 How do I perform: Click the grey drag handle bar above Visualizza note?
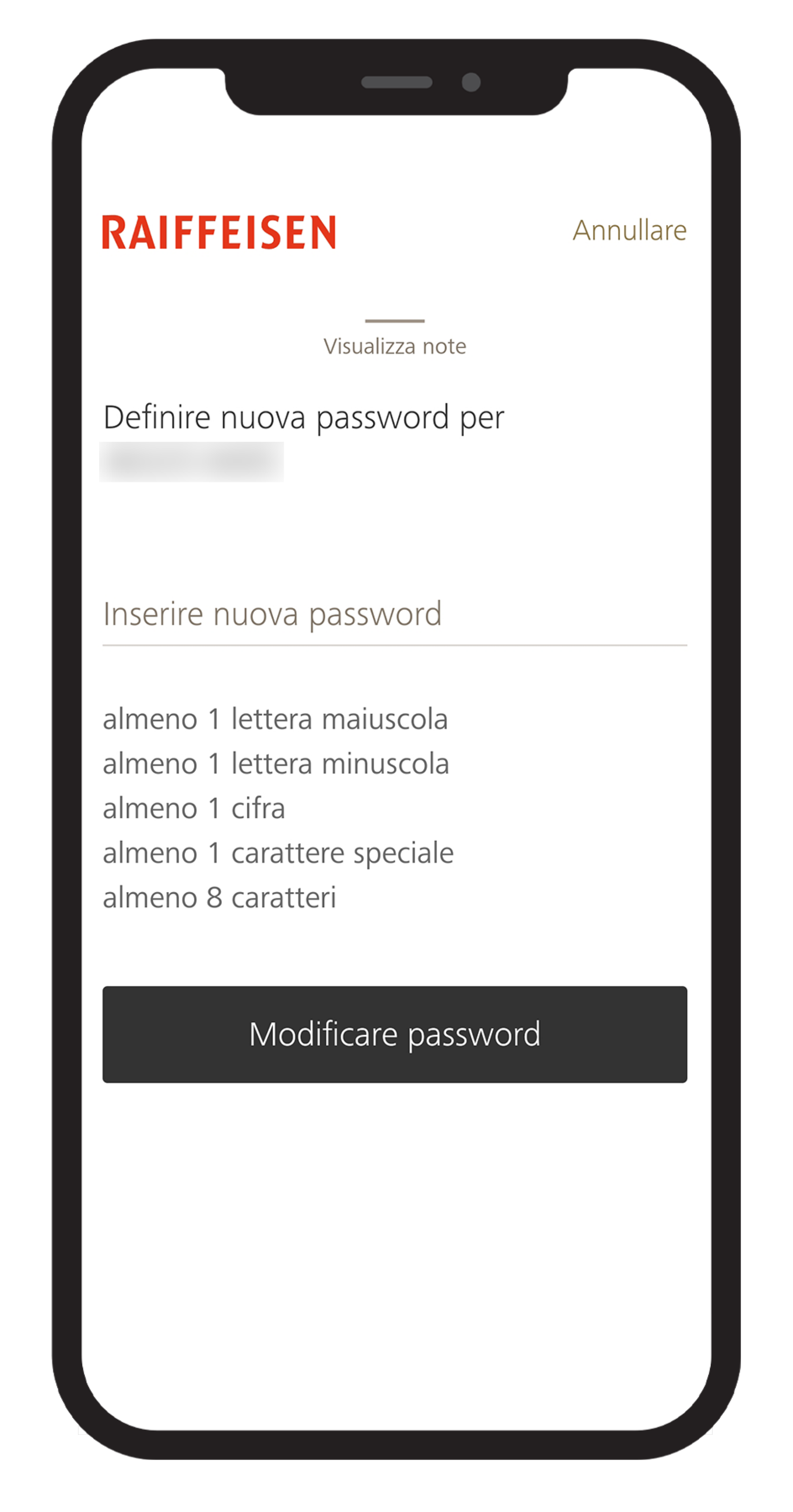394,320
